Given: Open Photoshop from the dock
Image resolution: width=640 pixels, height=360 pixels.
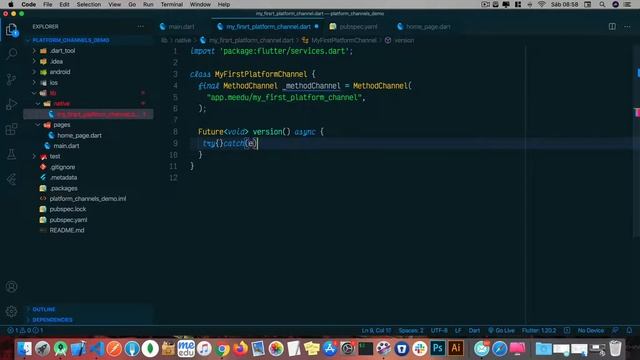Looking at the screenshot, I should pyautogui.click(x=438, y=349).
